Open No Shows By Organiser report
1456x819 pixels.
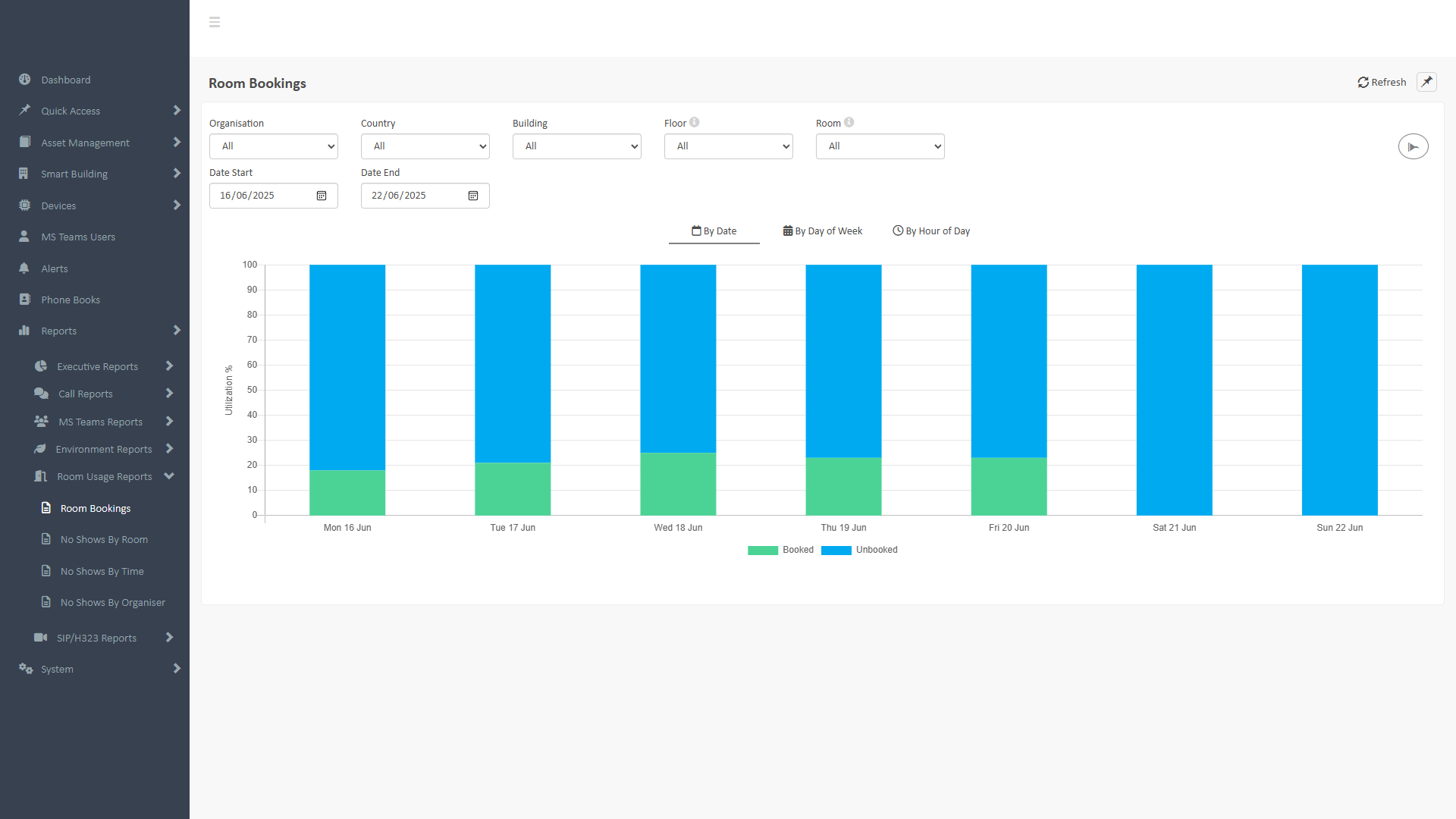[x=113, y=603]
